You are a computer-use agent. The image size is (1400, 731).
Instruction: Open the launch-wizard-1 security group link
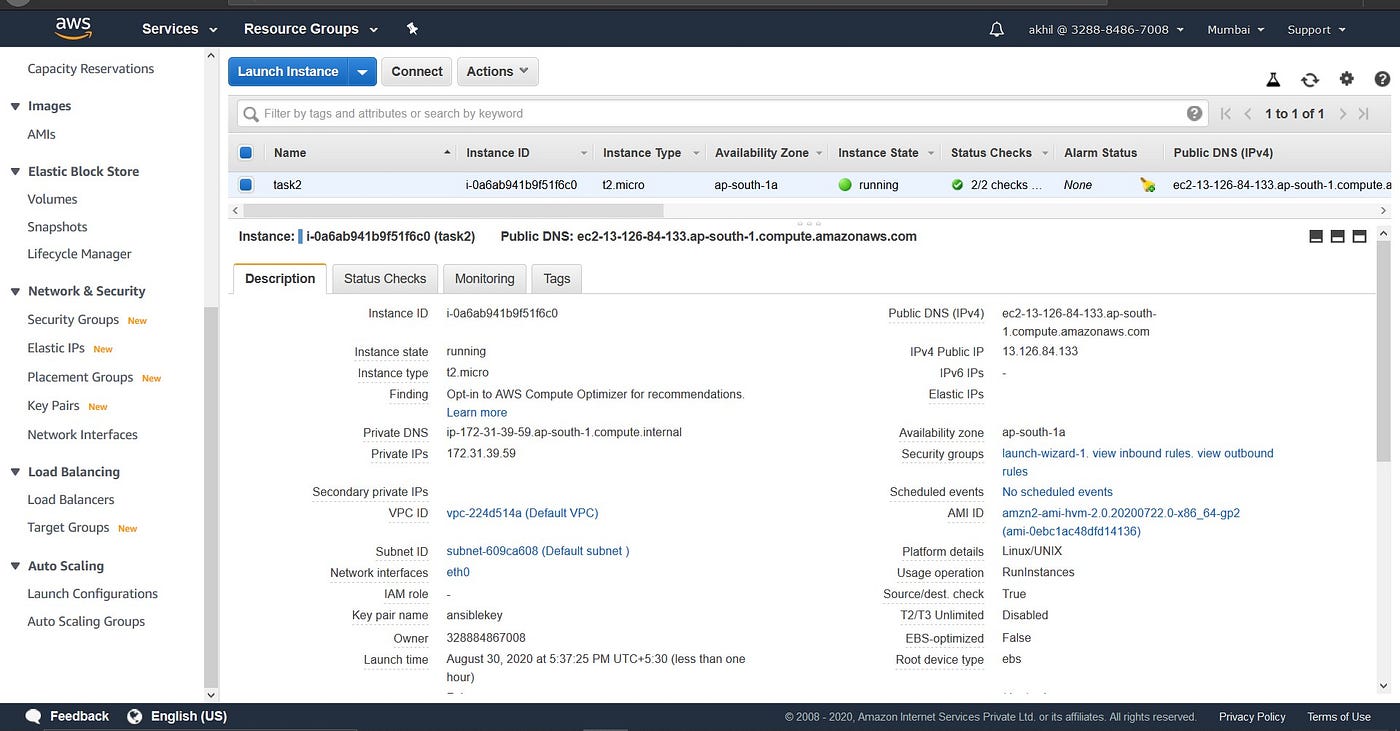(1044, 454)
